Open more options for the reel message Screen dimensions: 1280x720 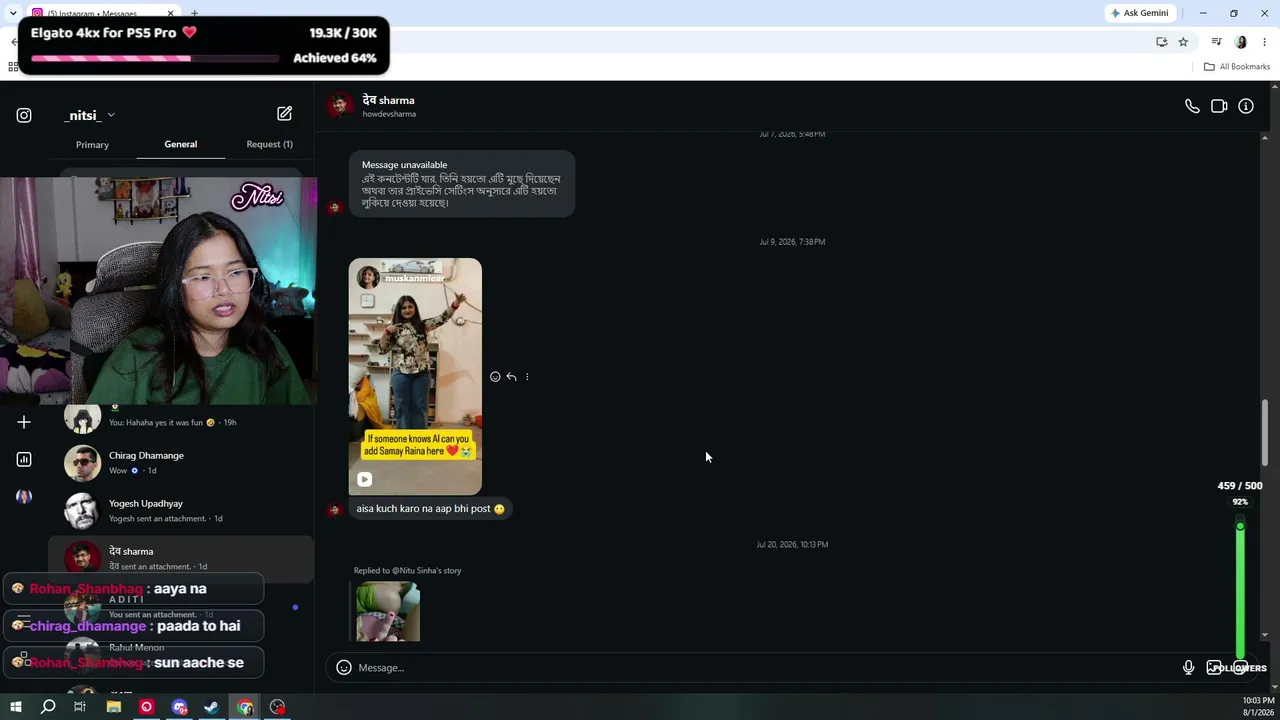pyautogui.click(x=527, y=377)
